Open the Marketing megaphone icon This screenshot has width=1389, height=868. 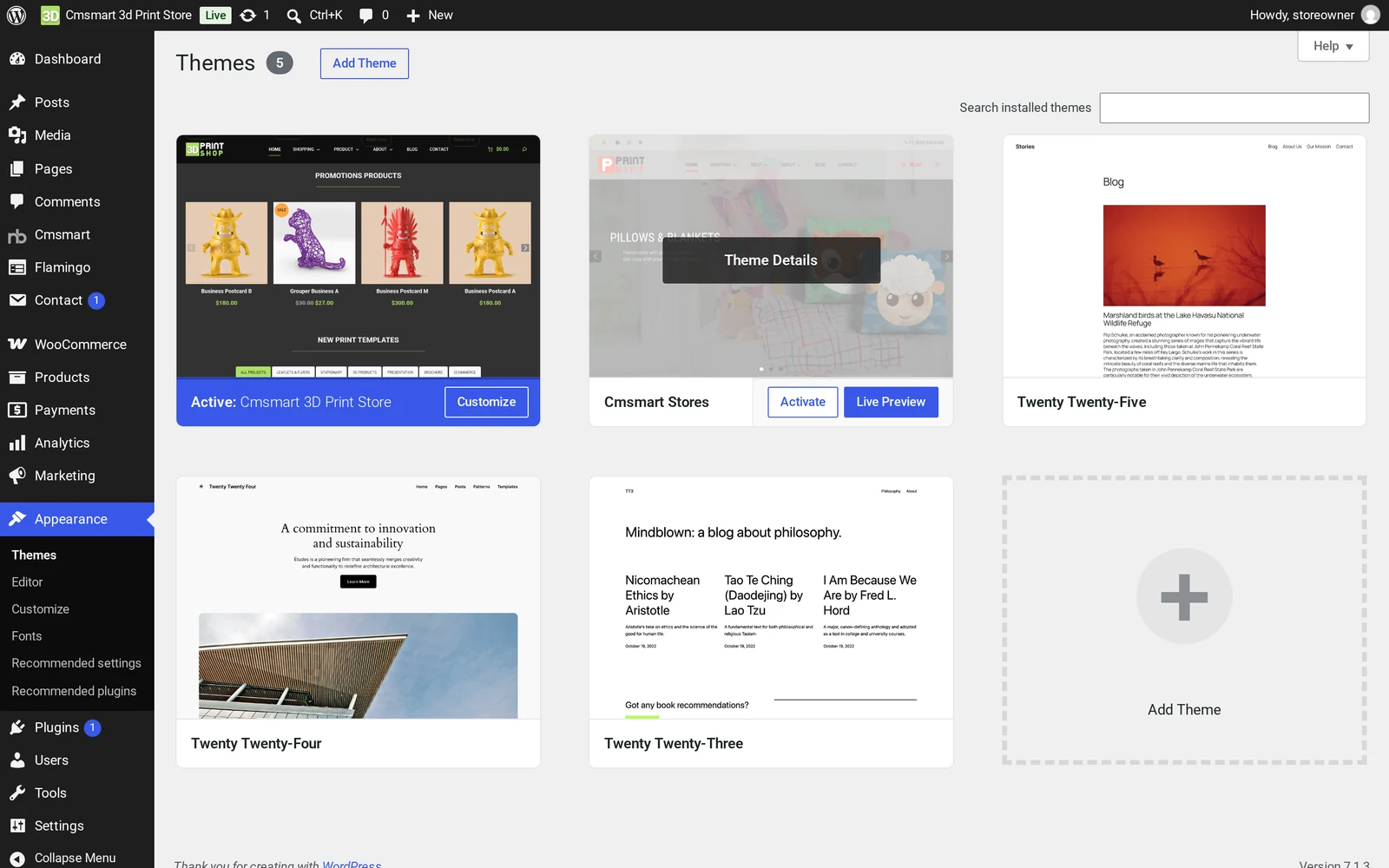tap(17, 476)
